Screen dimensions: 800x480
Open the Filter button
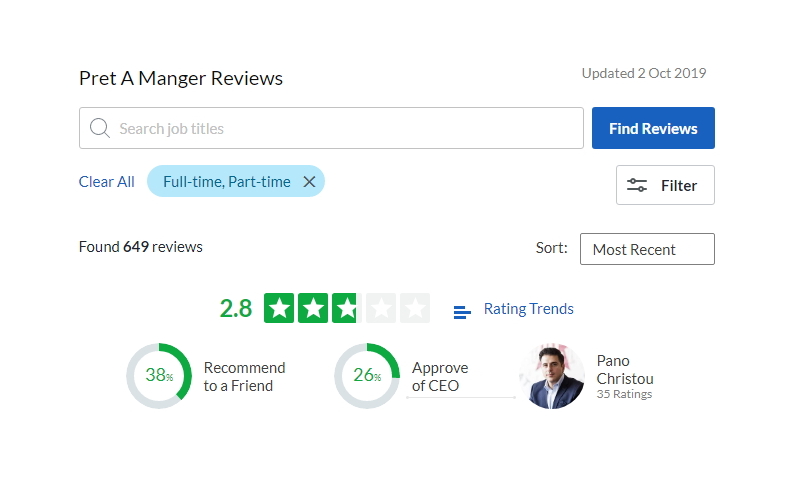pyautogui.click(x=665, y=185)
